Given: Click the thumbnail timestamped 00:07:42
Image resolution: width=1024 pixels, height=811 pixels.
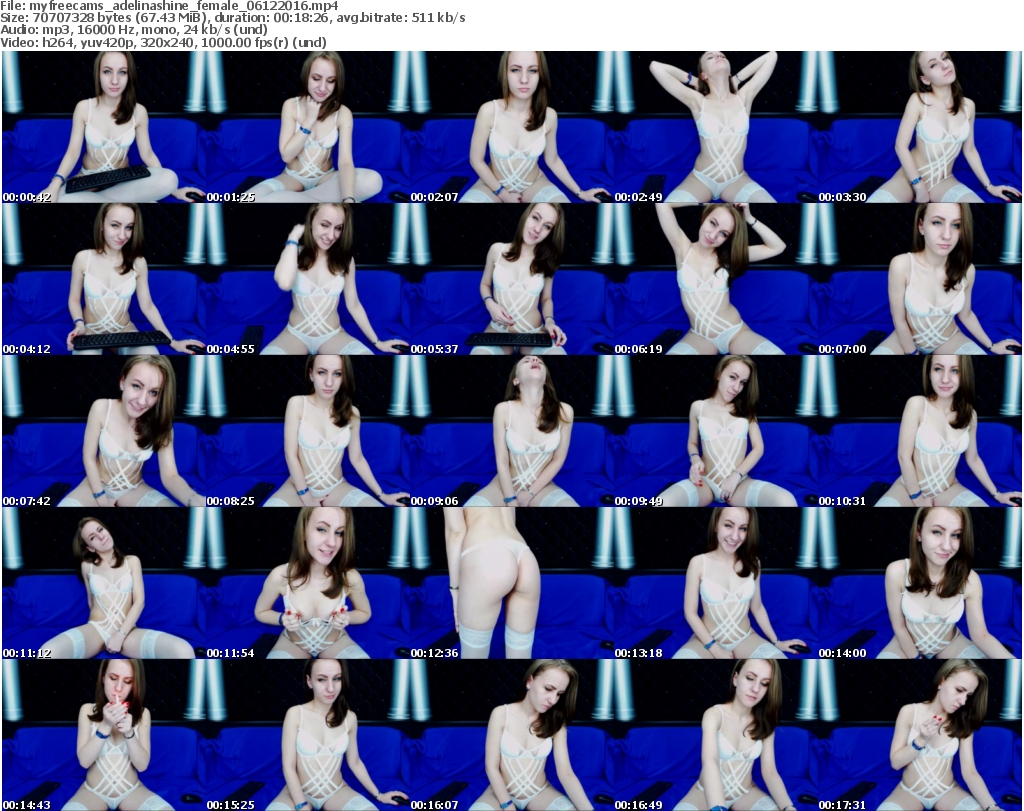Looking at the screenshot, I should pyautogui.click(x=103, y=431).
